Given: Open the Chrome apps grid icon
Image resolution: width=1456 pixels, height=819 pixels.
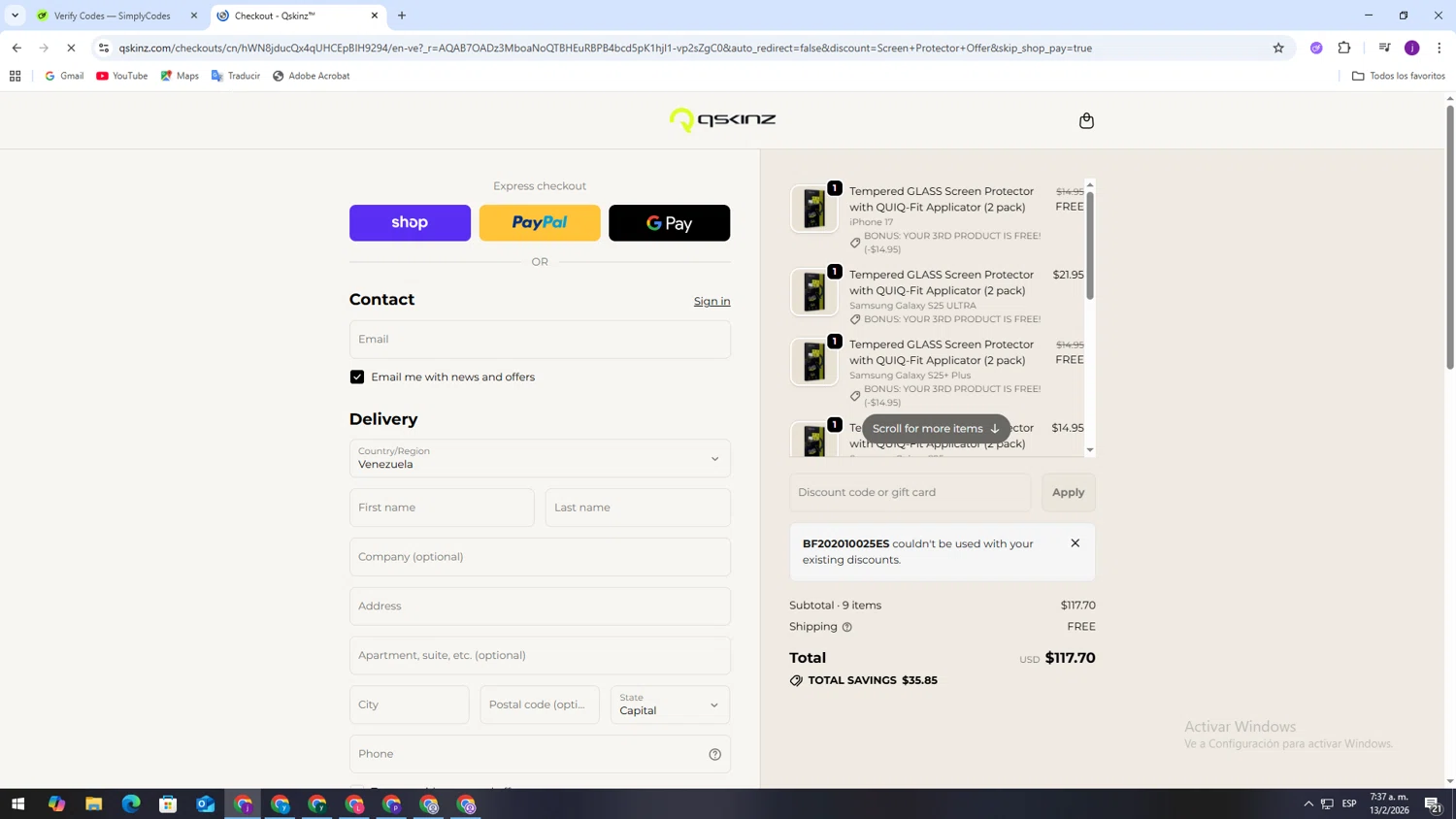Looking at the screenshot, I should point(15,76).
